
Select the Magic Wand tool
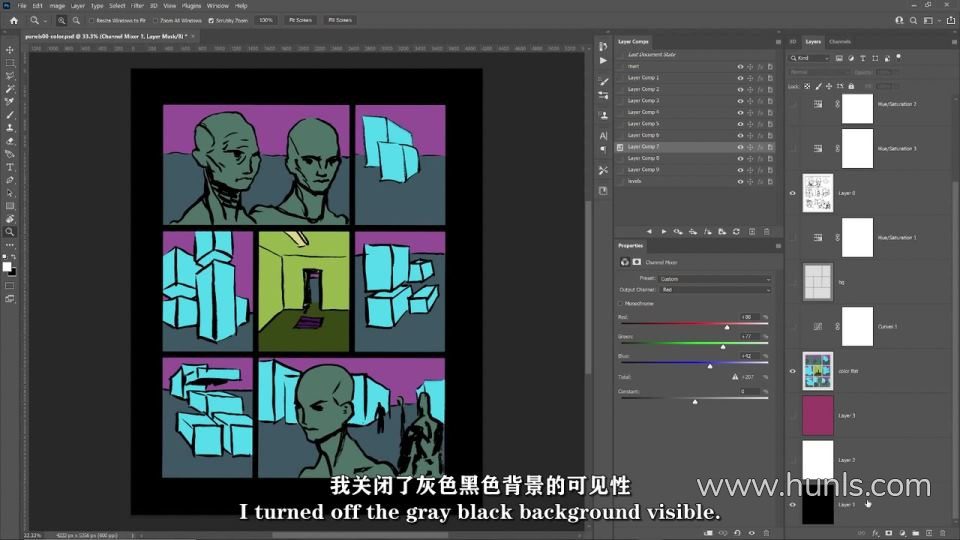click(10, 89)
